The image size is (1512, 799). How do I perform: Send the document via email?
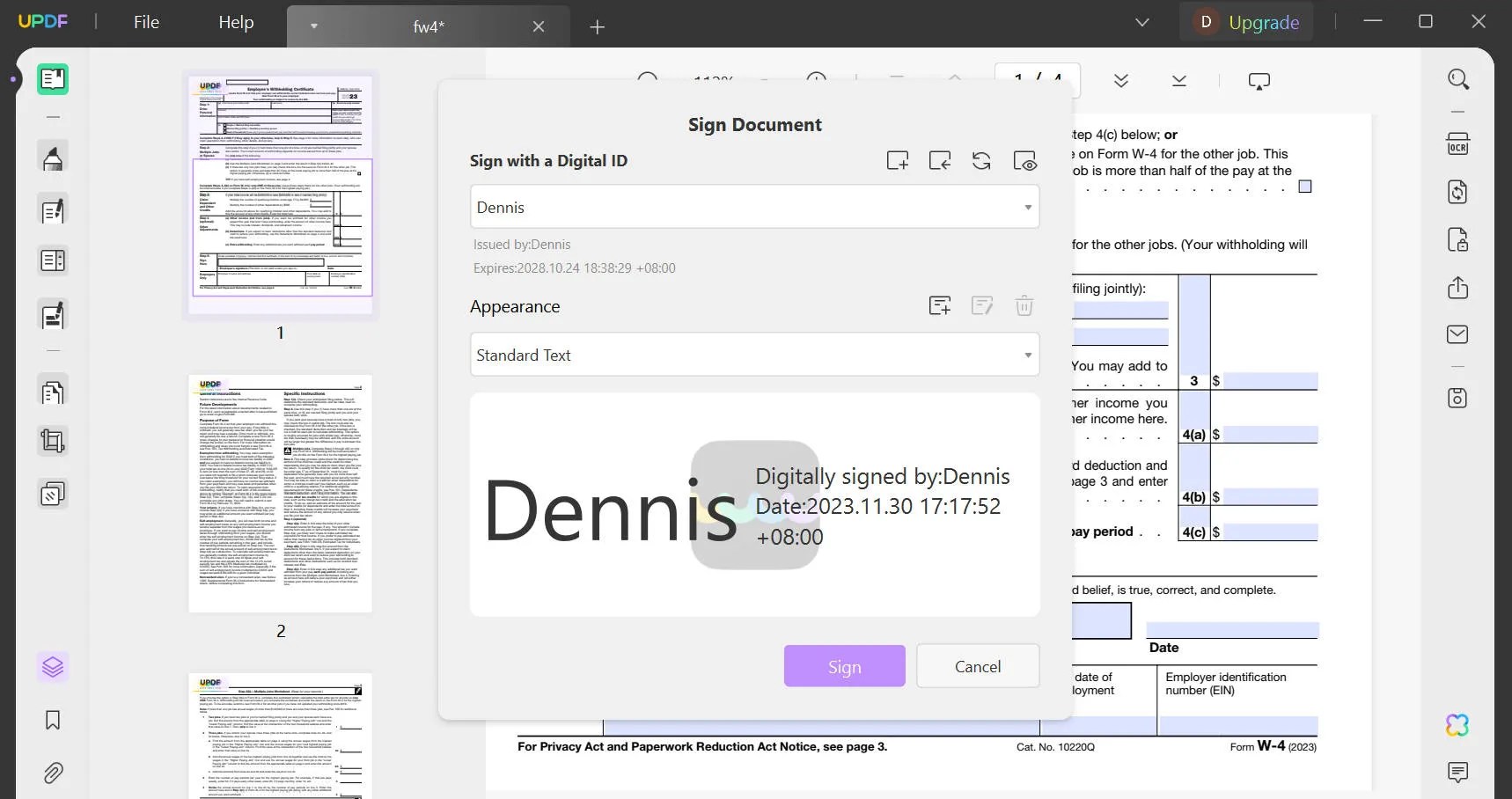(x=1458, y=334)
